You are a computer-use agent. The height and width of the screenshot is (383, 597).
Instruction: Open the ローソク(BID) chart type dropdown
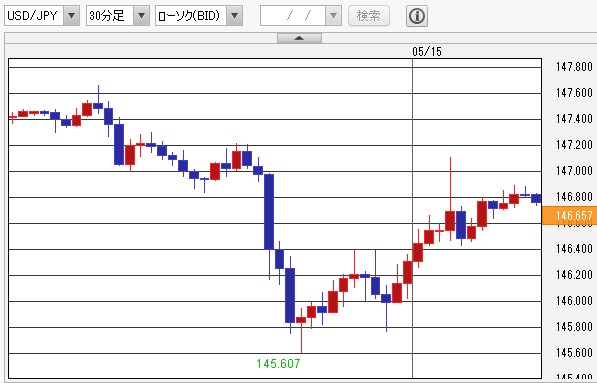[x=235, y=16]
